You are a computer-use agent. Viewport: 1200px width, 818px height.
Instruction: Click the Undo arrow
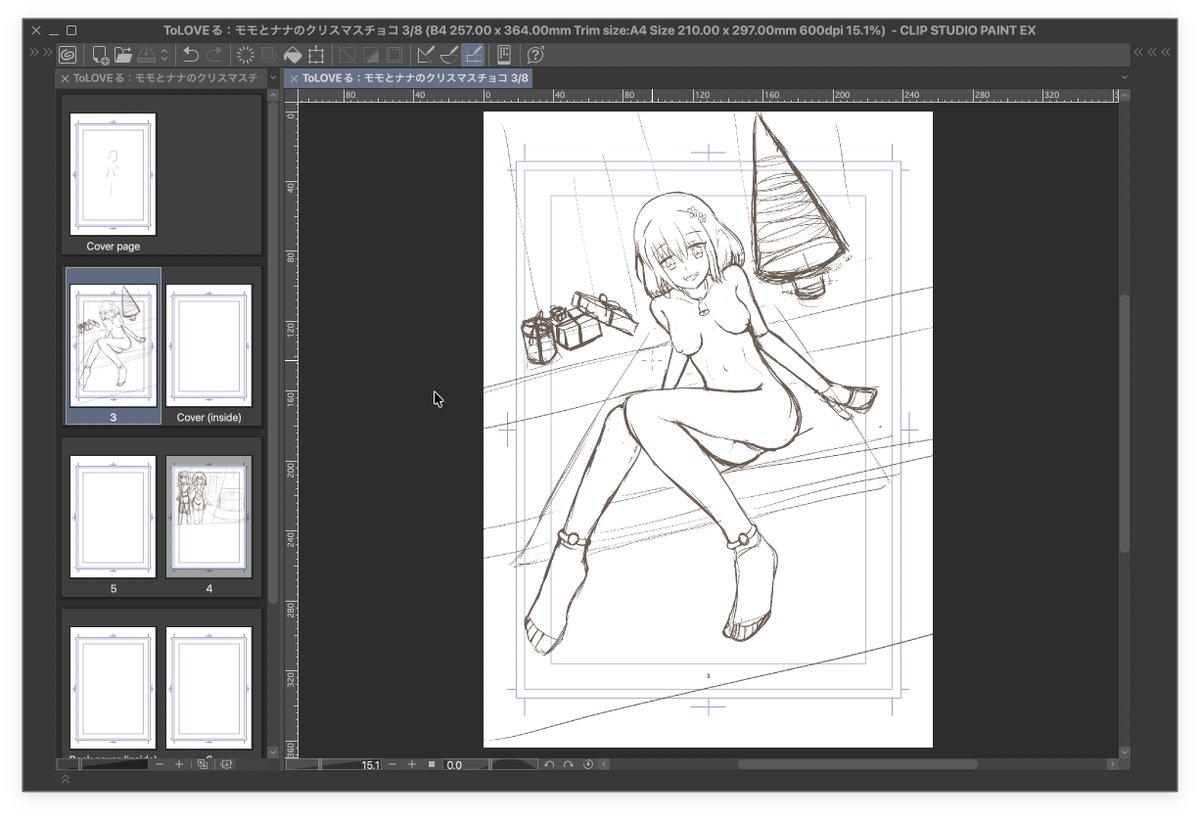191,55
